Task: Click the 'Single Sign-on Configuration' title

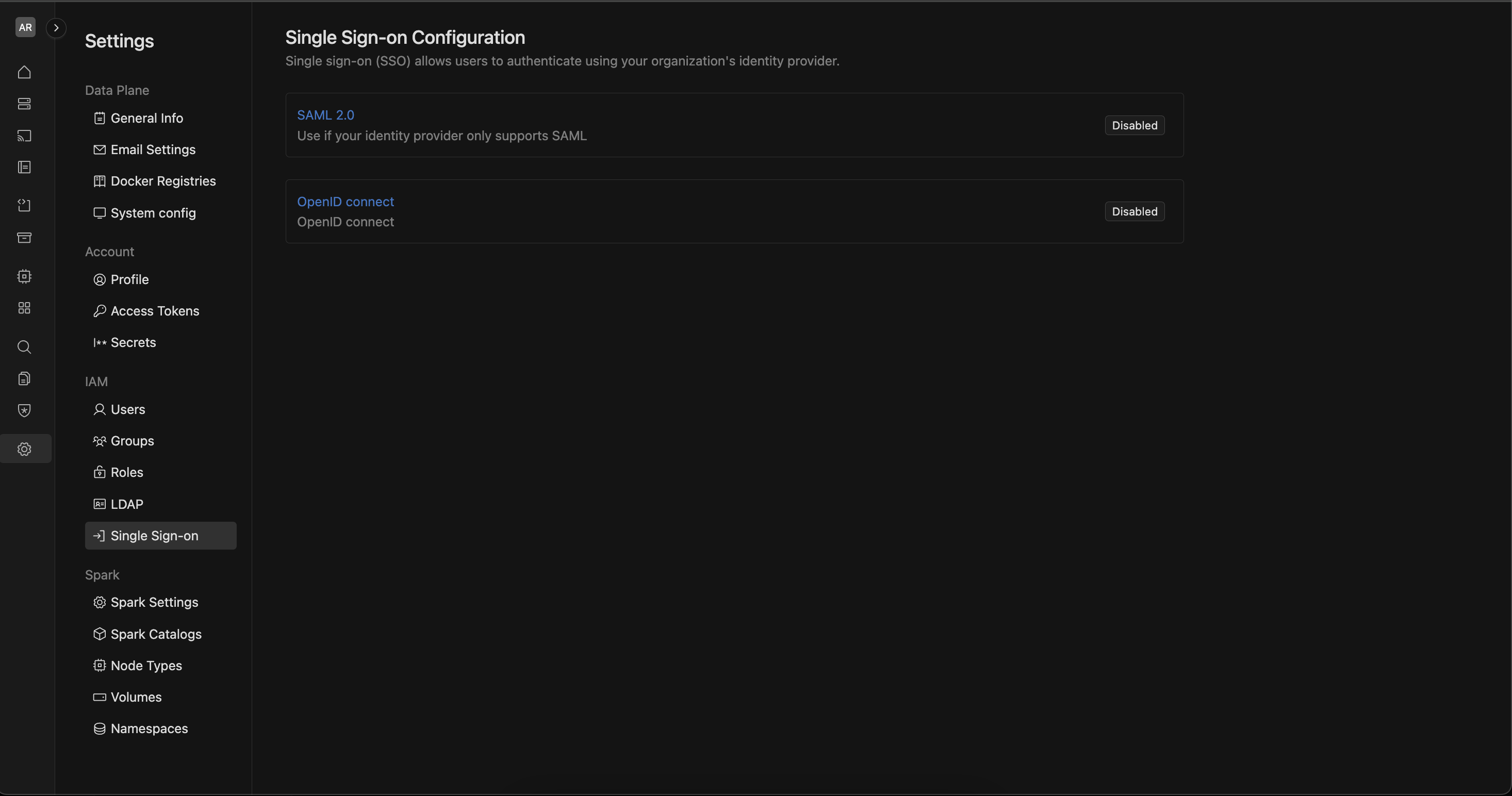Action: click(x=405, y=38)
